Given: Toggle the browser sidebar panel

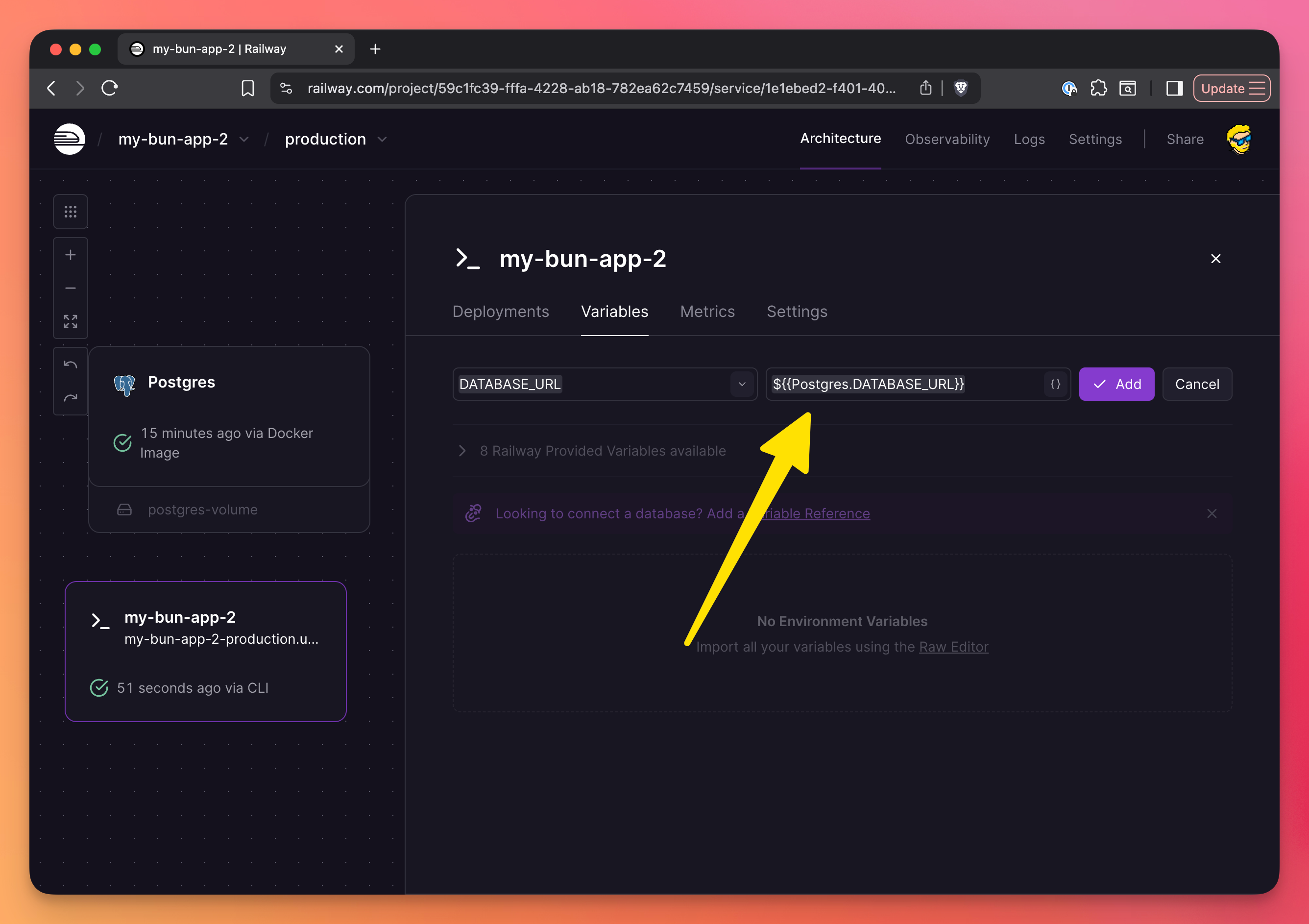Looking at the screenshot, I should click(x=1174, y=88).
